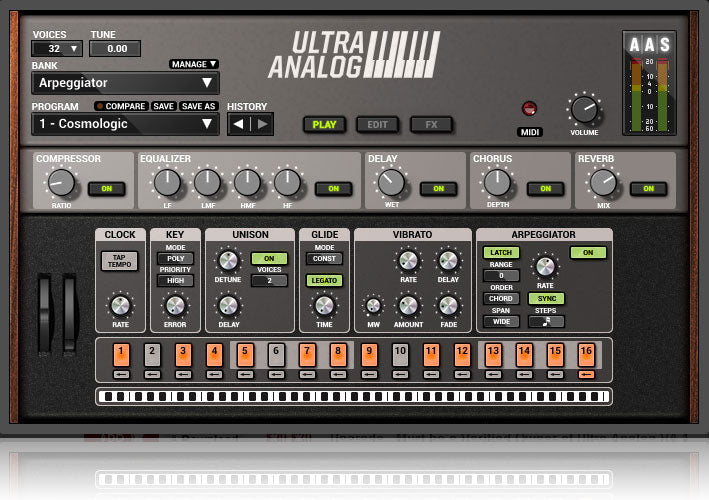Toggle the Arpeggiator SYNC button

click(x=547, y=299)
